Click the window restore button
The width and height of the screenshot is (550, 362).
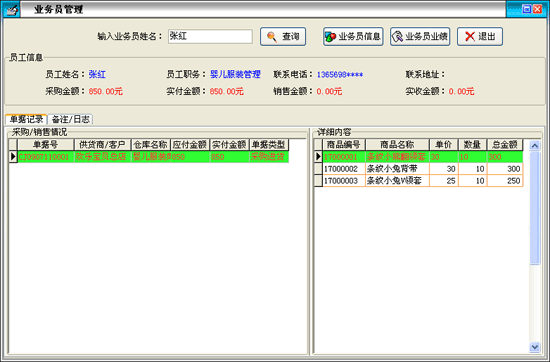point(526,9)
